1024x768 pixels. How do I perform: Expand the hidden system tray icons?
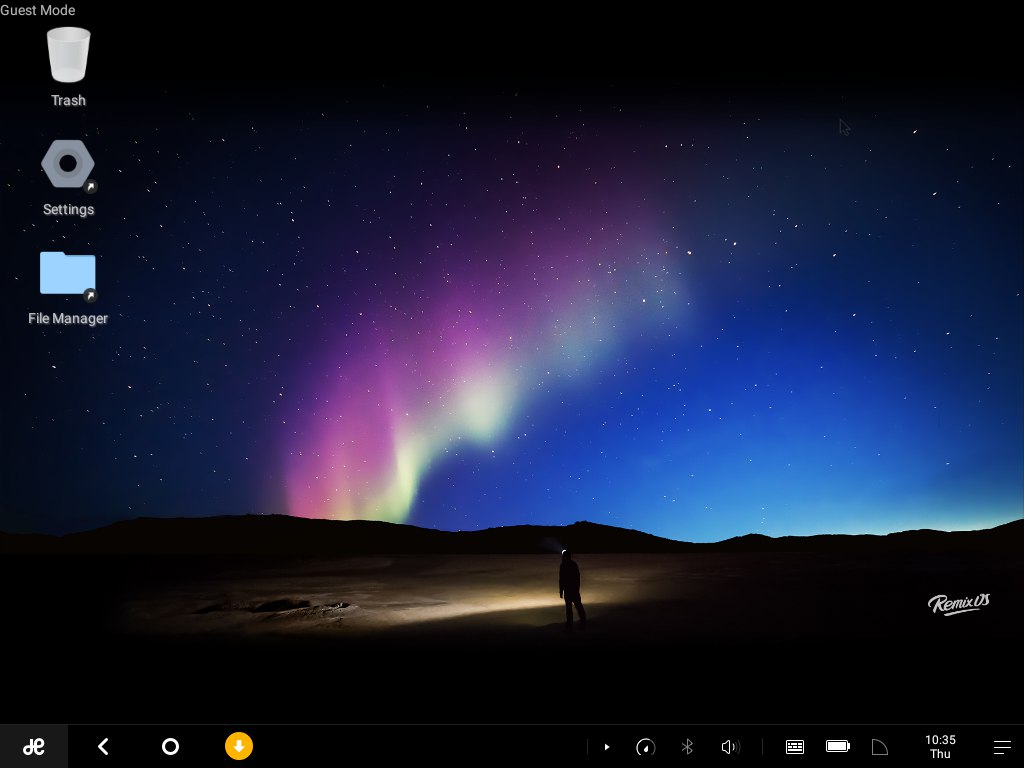(x=606, y=747)
